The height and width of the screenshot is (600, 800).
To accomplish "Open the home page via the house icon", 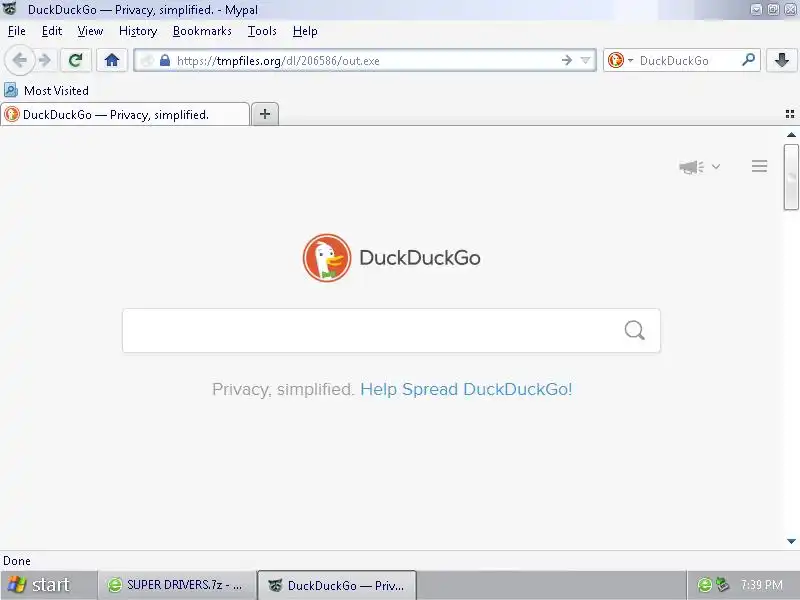I will (112, 60).
